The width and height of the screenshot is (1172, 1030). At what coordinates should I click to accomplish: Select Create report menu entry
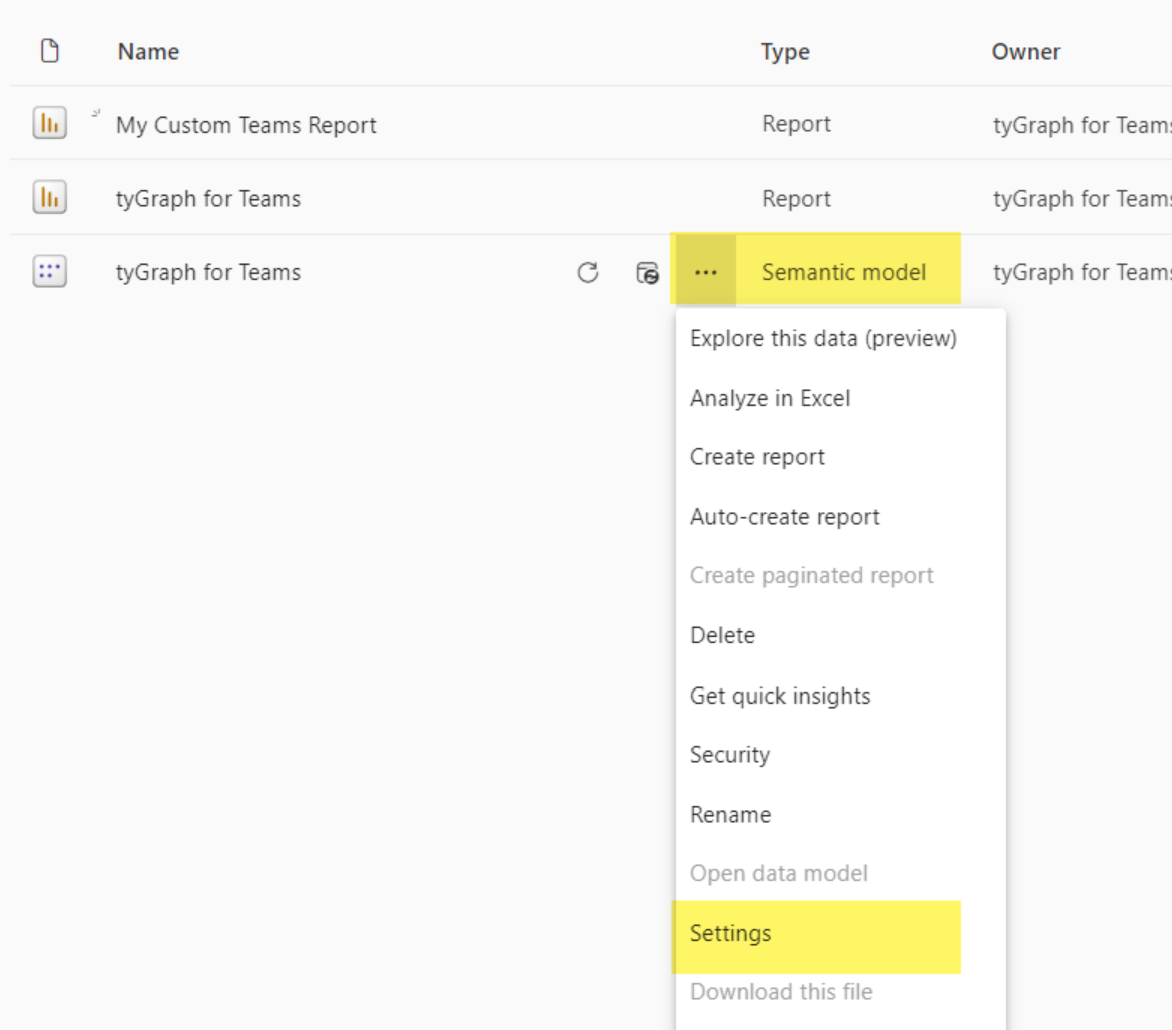click(757, 457)
